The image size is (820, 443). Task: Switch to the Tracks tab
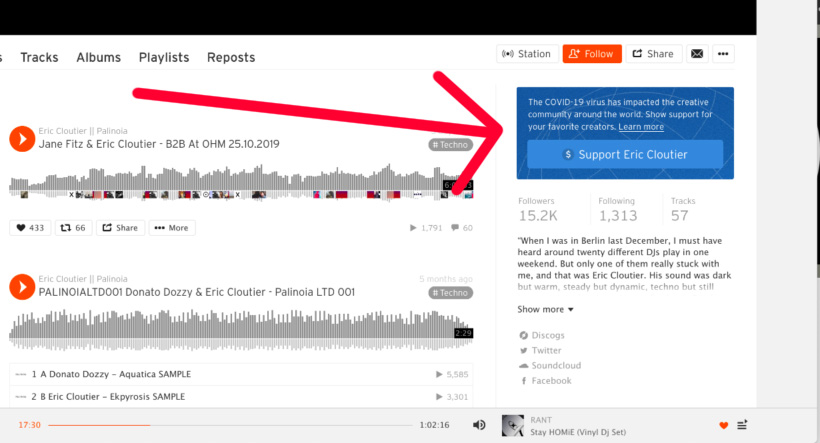[x=39, y=58]
